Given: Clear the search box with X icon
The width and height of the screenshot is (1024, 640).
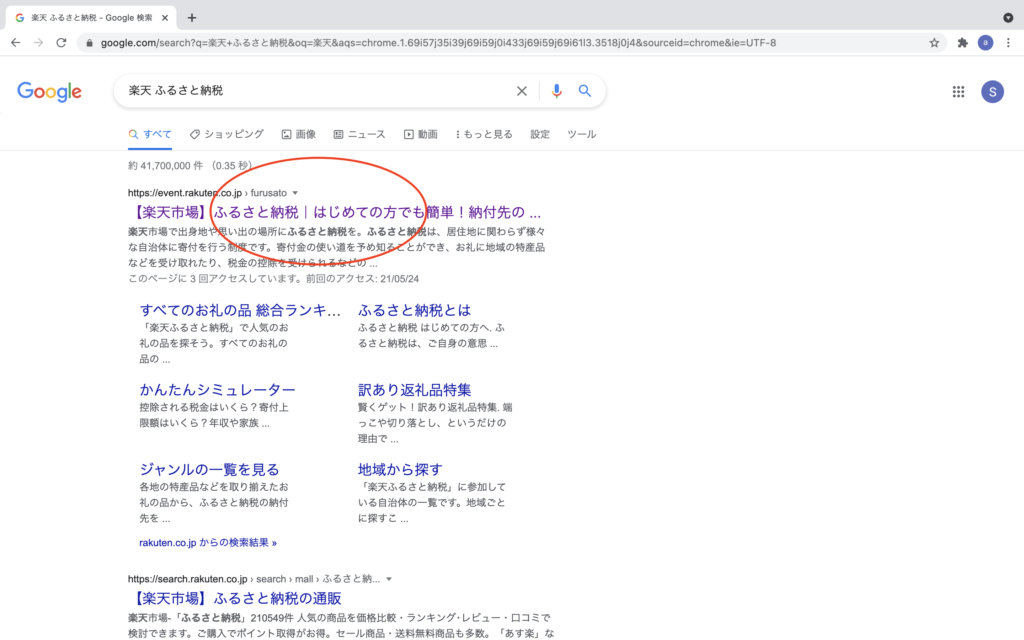Looking at the screenshot, I should [x=521, y=91].
